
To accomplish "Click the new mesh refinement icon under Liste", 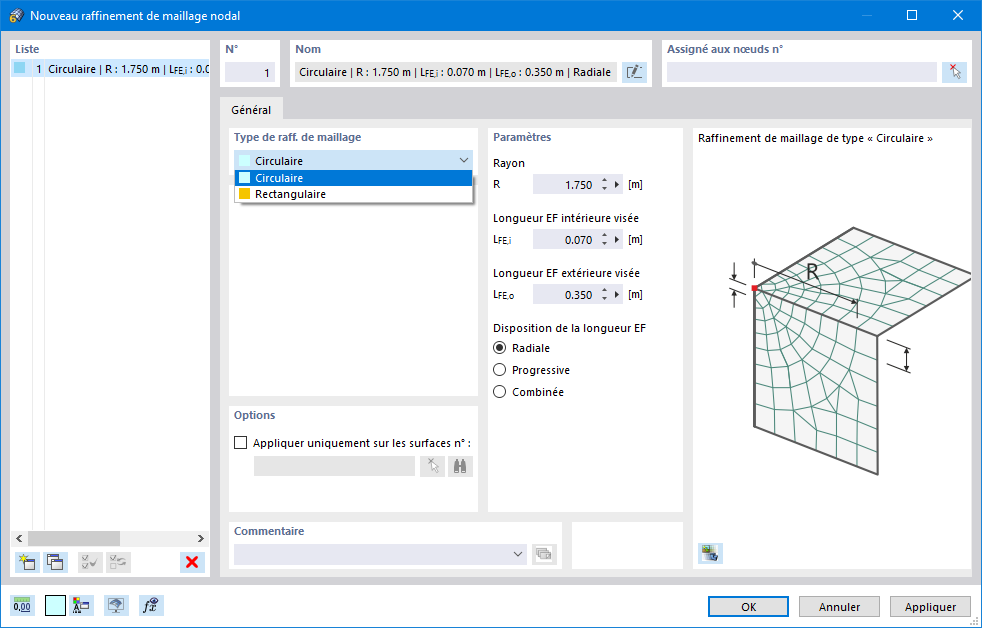I will [27, 562].
